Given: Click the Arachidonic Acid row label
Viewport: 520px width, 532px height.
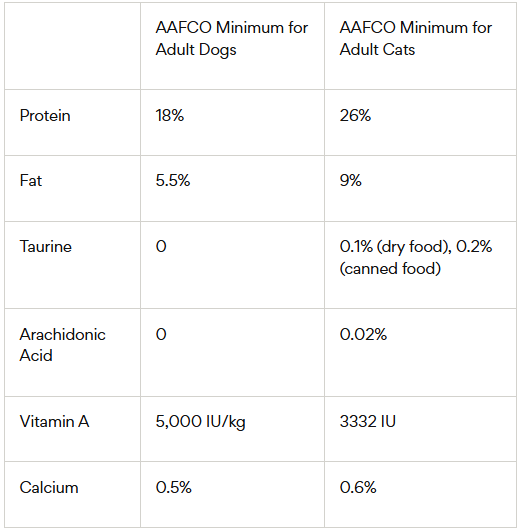Looking at the screenshot, I should 62,345.
